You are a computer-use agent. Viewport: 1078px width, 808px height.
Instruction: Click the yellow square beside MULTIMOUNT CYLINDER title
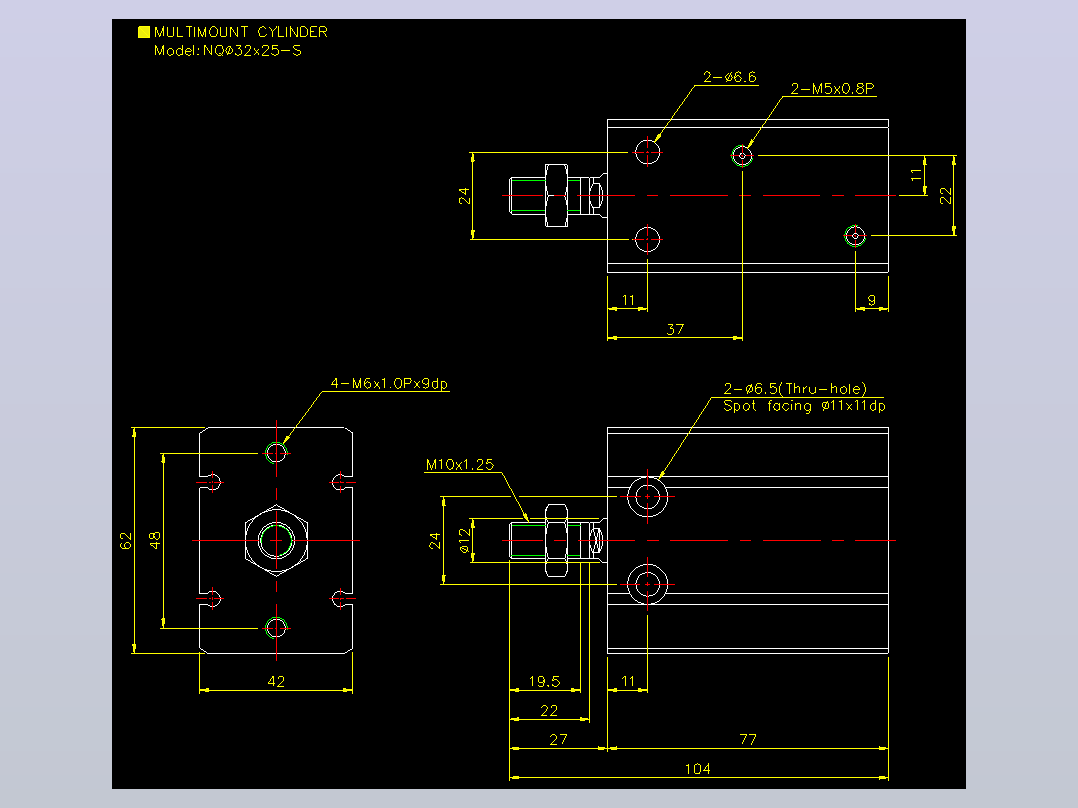(x=144, y=32)
